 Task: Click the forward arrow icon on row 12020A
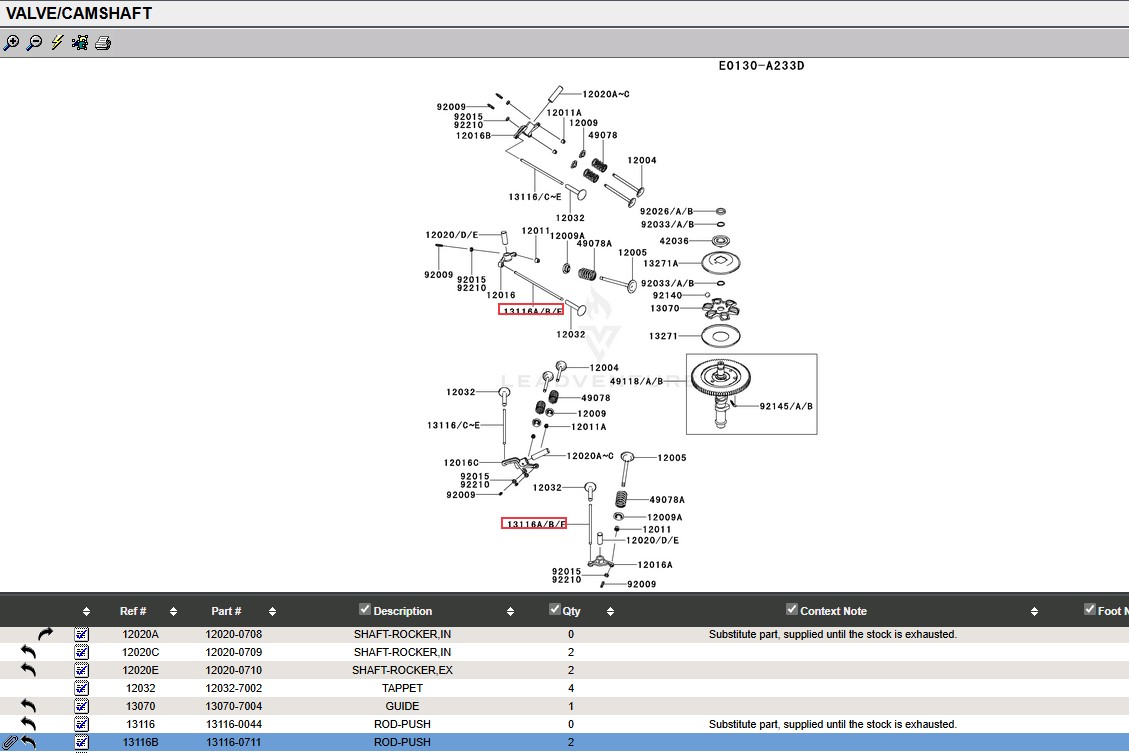click(x=45, y=634)
